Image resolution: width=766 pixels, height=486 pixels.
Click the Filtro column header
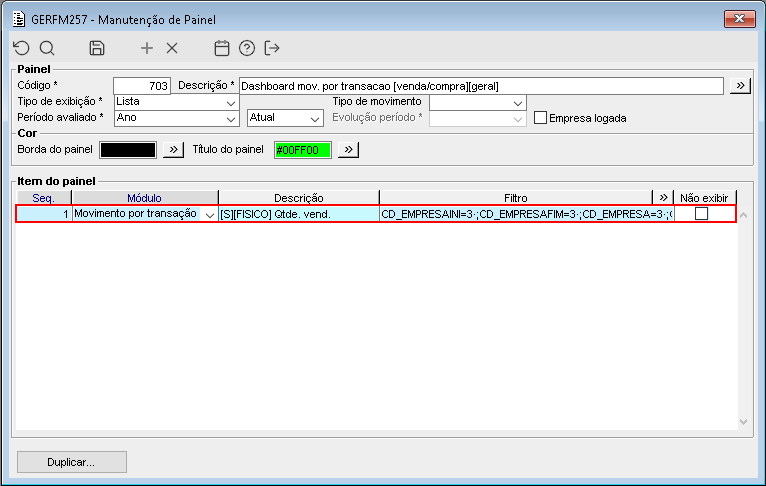(x=516, y=198)
